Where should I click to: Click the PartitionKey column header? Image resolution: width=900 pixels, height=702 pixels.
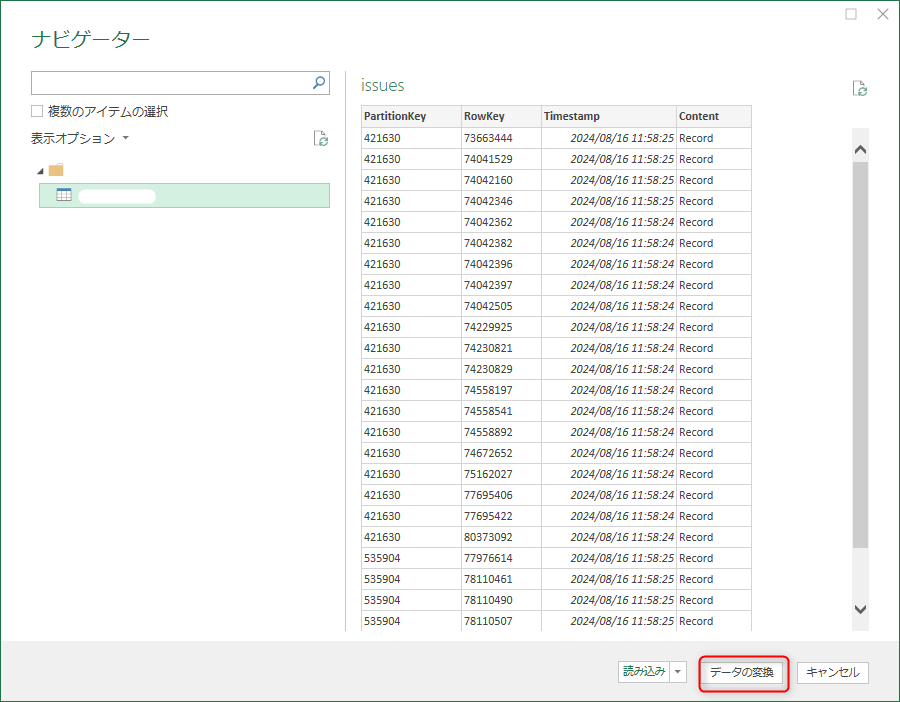click(412, 116)
